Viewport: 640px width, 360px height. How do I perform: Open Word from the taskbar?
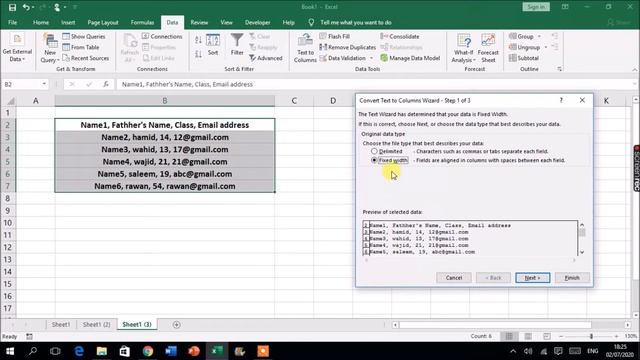[x=171, y=351]
